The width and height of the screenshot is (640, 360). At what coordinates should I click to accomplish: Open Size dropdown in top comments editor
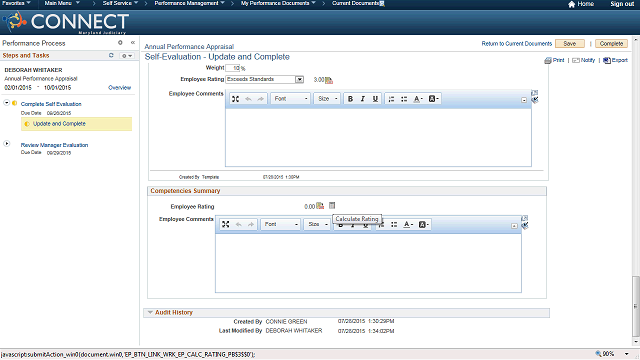coord(328,99)
